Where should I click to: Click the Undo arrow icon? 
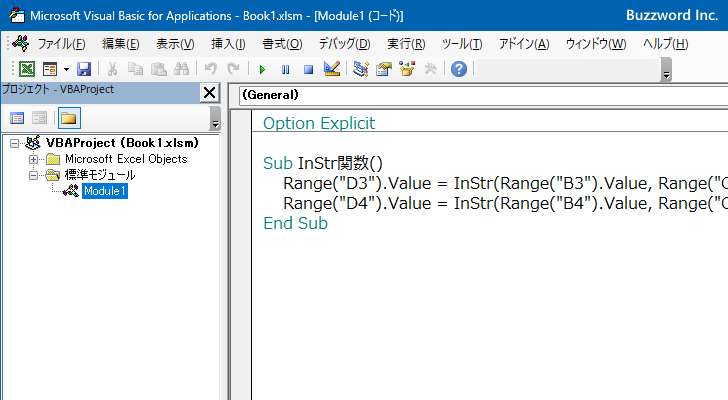click(210, 69)
